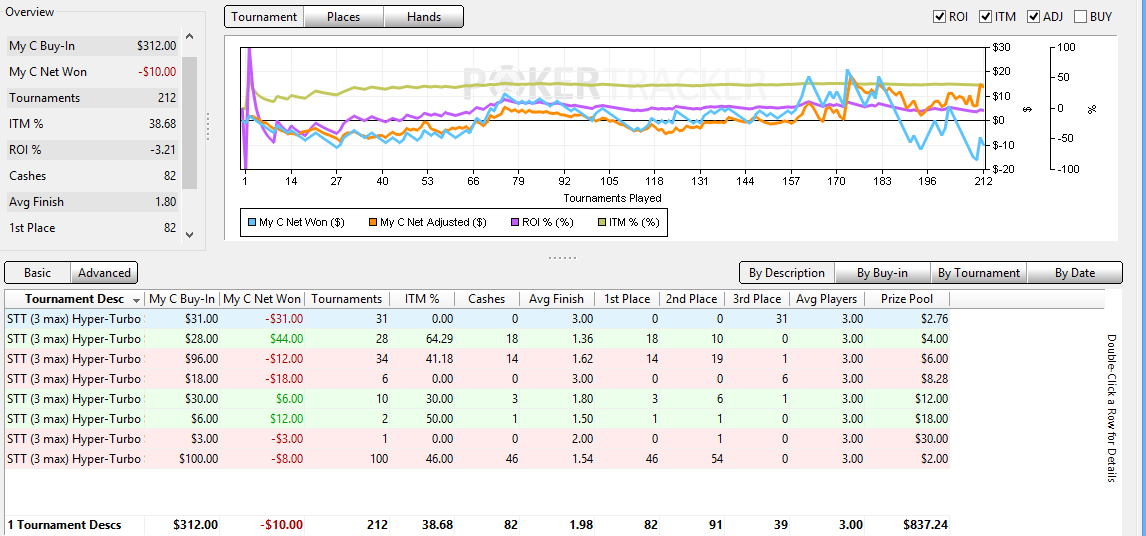The image size is (1146, 536).
Task: Uncheck the ROI checkbox
Action: click(x=940, y=17)
